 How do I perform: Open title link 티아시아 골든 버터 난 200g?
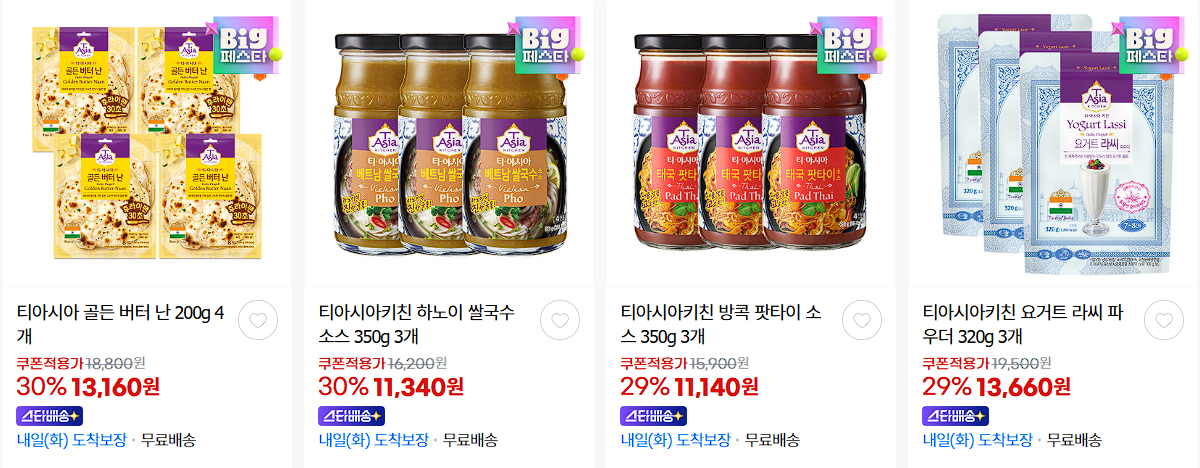click(x=121, y=324)
